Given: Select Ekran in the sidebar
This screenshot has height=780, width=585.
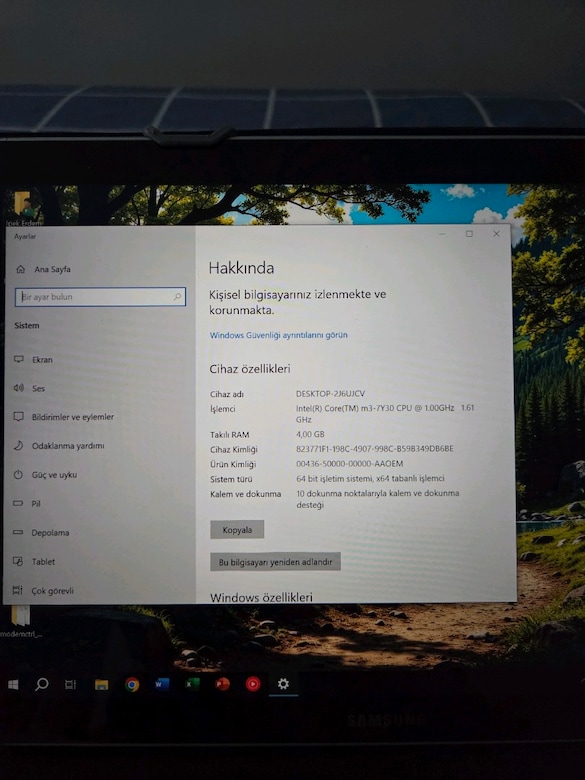Looking at the screenshot, I should click(x=42, y=359).
